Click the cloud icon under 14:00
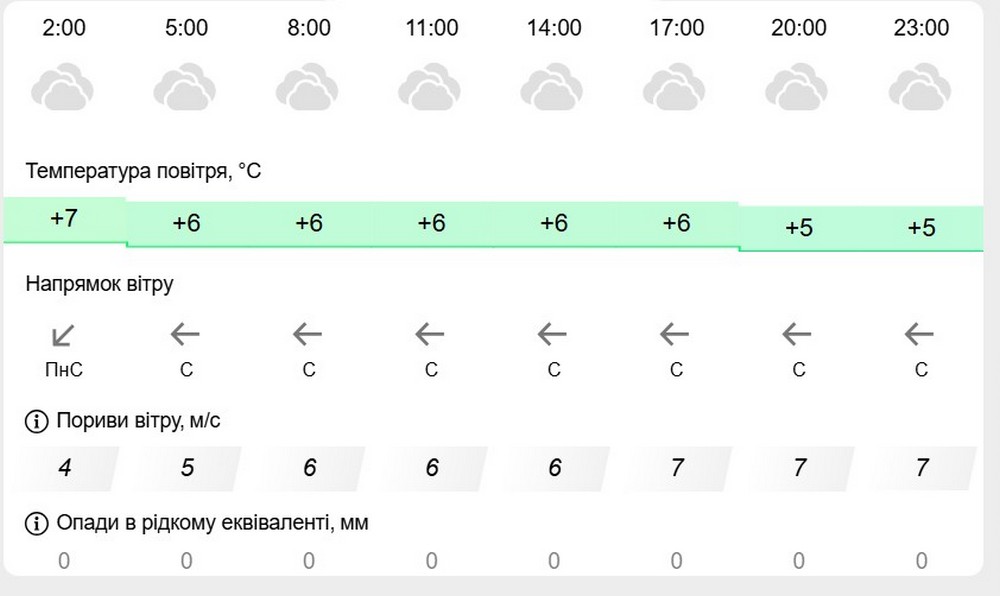Screen dimensions: 1000x596 pyautogui.click(x=554, y=87)
